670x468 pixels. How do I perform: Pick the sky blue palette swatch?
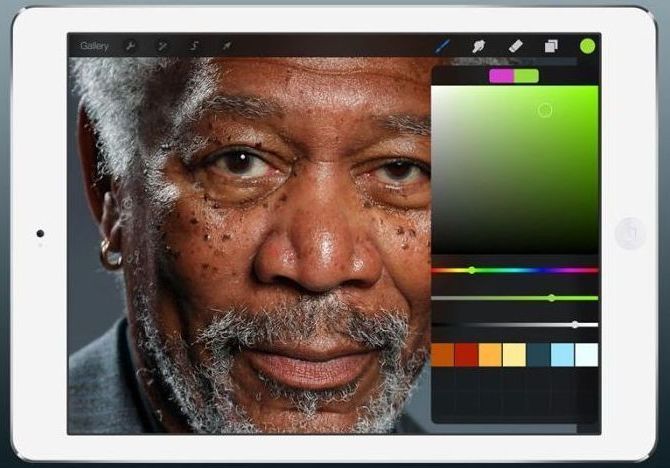pyautogui.click(x=562, y=355)
